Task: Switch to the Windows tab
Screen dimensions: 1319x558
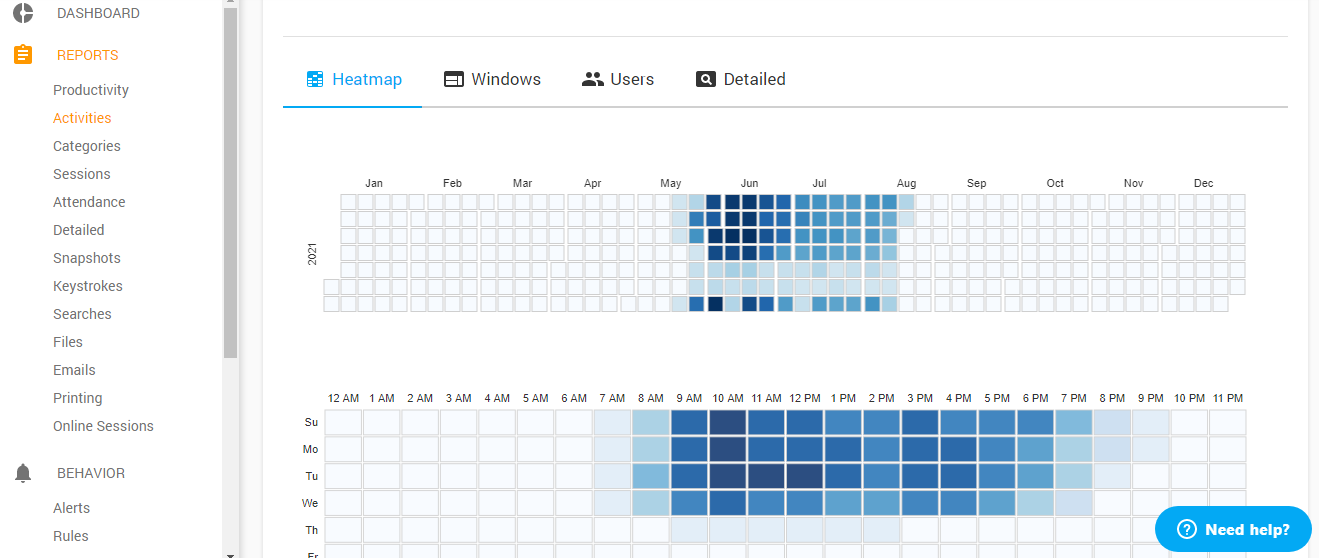Action: pyautogui.click(x=492, y=79)
